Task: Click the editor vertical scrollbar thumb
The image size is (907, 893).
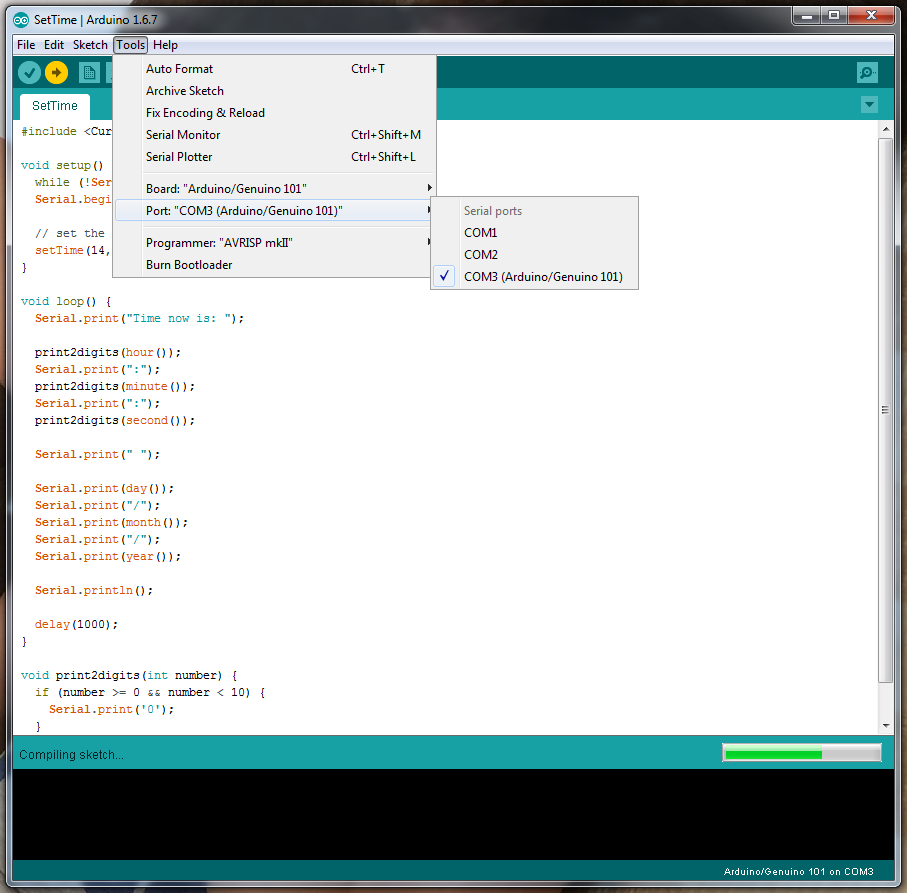Action: pyautogui.click(x=885, y=410)
